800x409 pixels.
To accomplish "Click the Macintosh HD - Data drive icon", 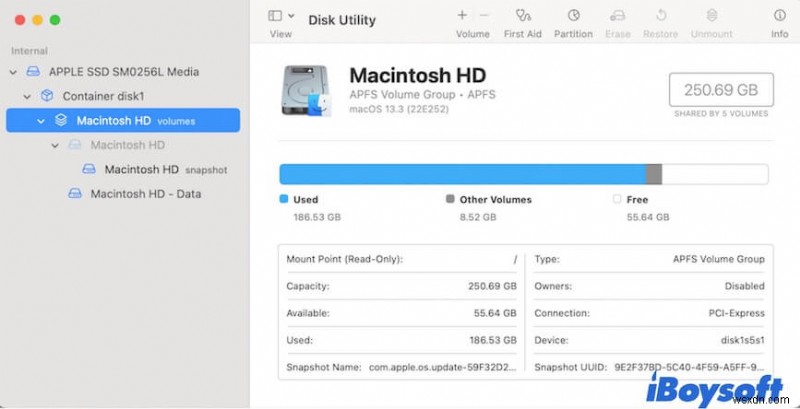I will [75, 194].
